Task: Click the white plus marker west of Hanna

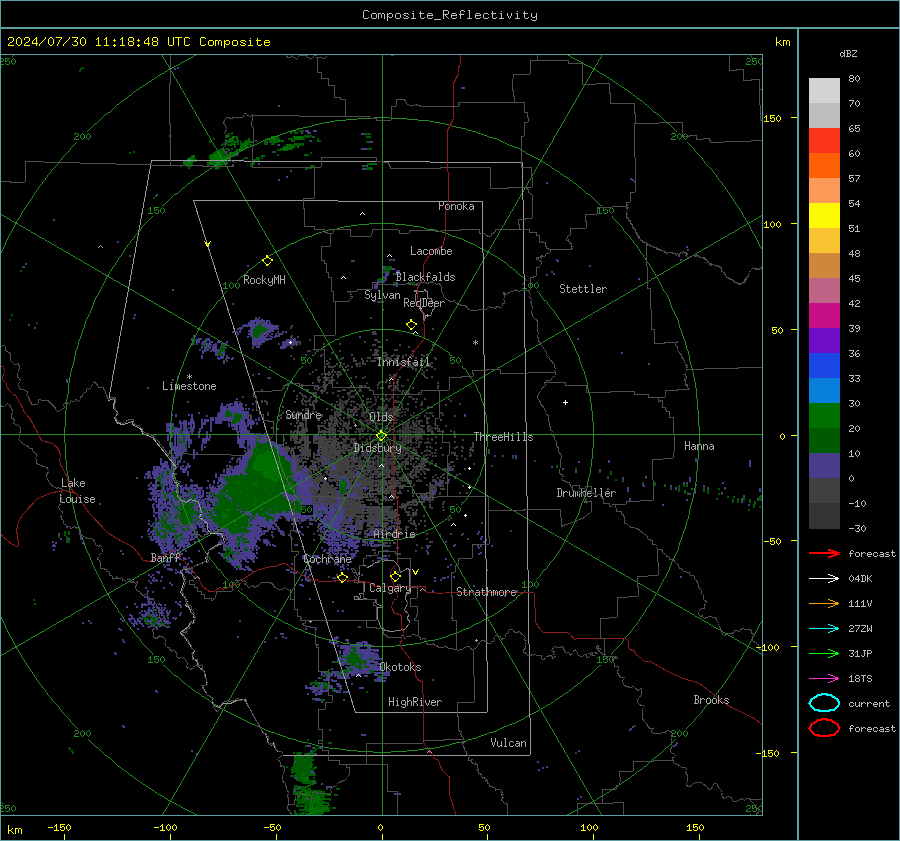Action: point(565,402)
